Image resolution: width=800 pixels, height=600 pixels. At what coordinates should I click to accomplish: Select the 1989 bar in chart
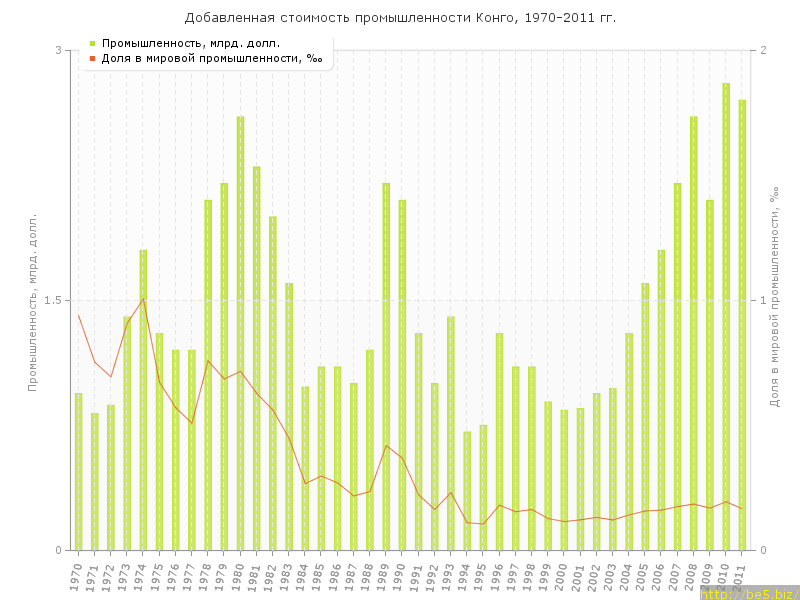(x=386, y=366)
